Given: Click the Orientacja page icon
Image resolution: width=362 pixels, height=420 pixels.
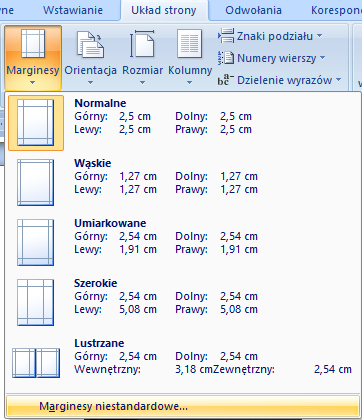Looking at the screenshot, I should [x=90, y=44].
